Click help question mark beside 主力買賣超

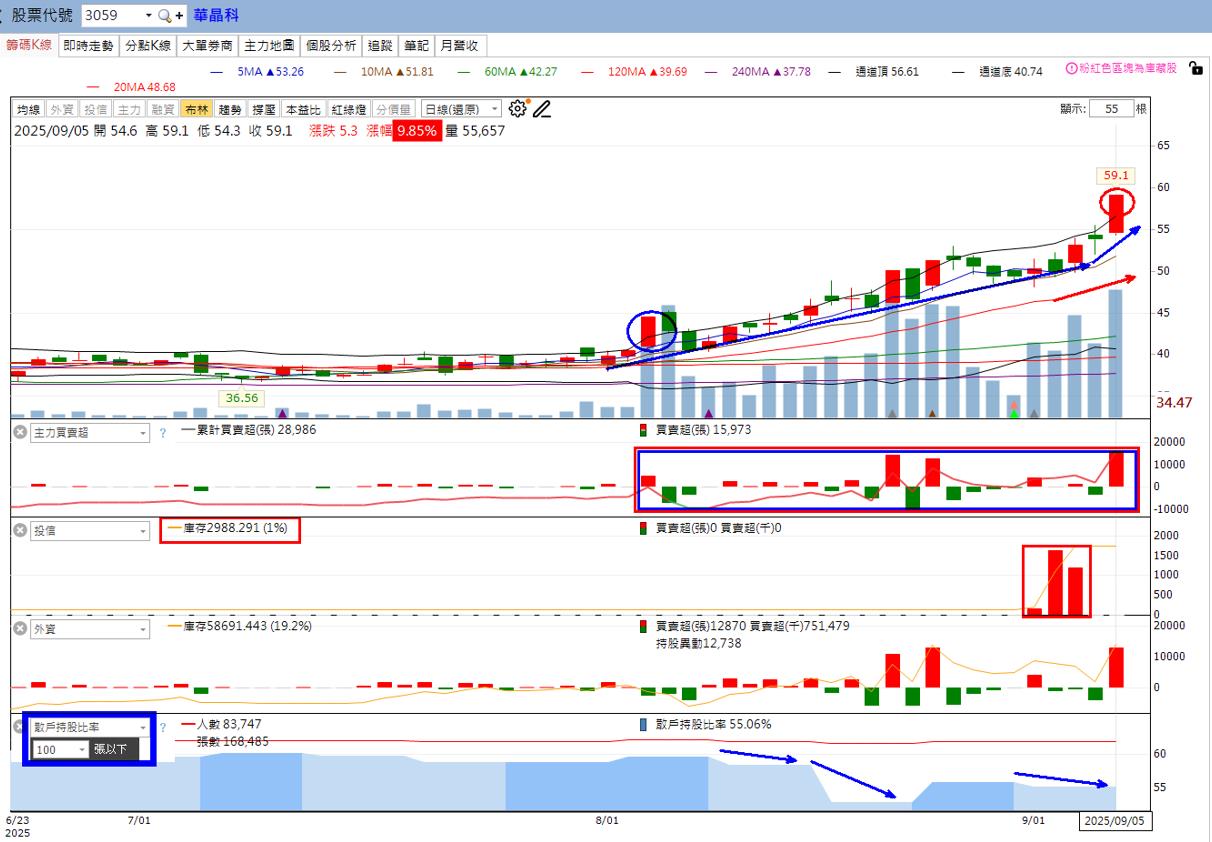point(162,433)
